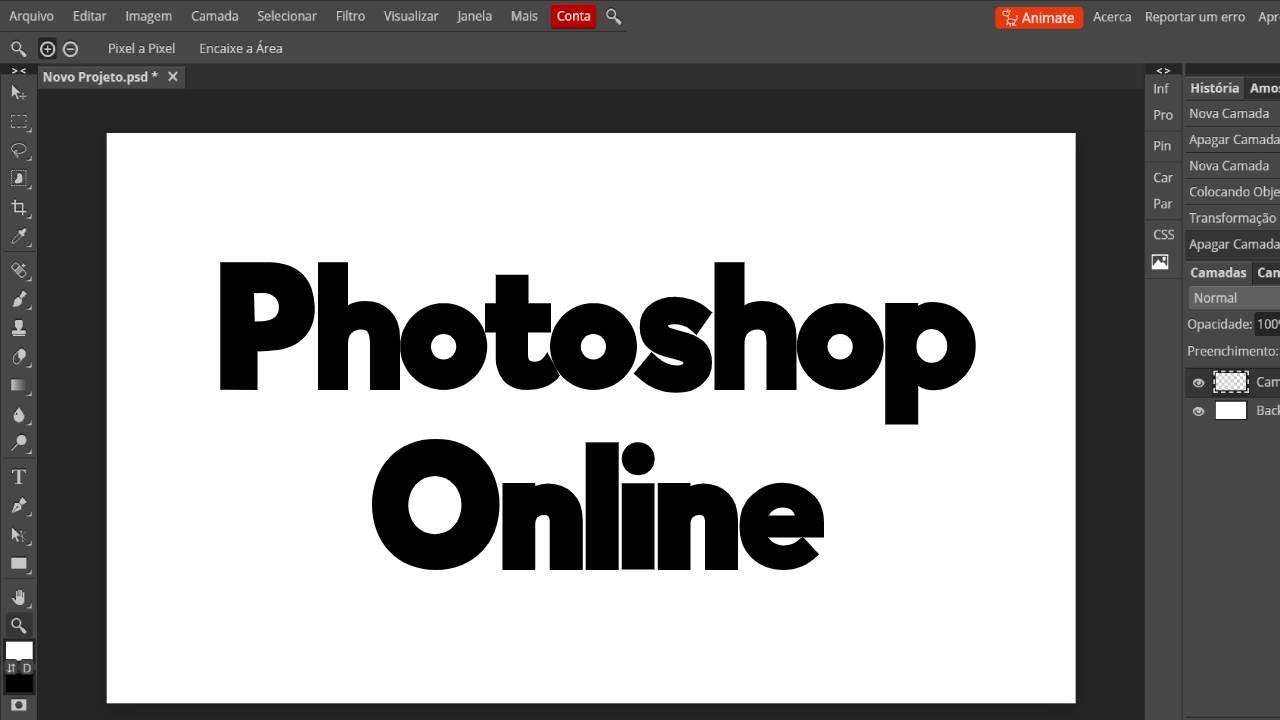Reset to default colors with D icon
Viewport: 1280px width, 720px height.
(x=27, y=668)
